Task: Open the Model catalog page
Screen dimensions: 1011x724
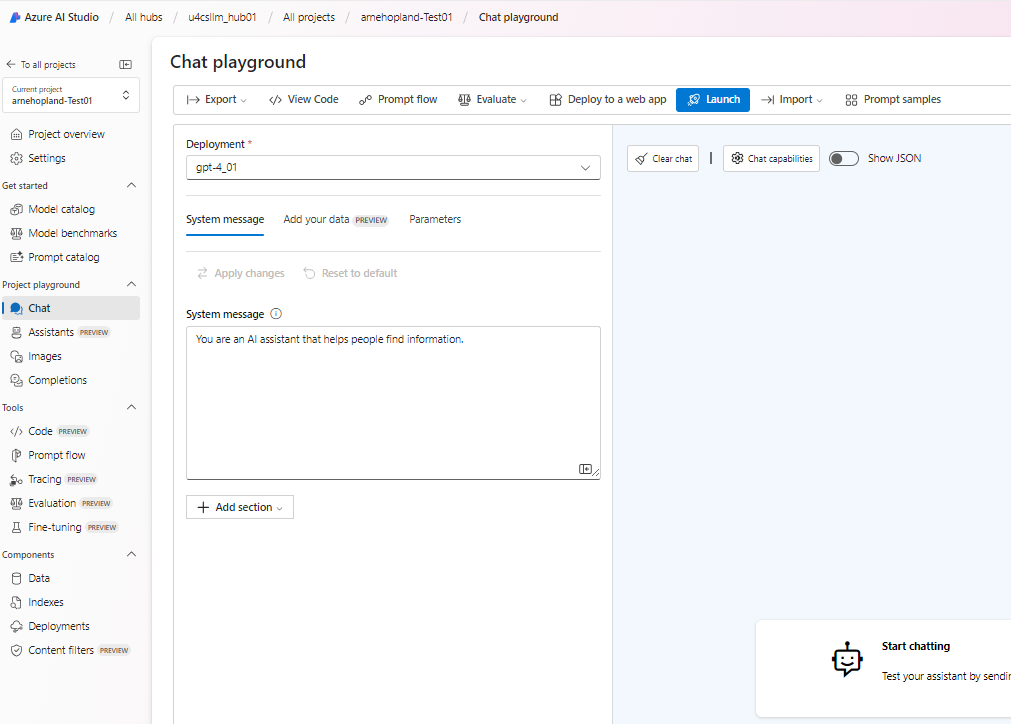Action: 61,209
